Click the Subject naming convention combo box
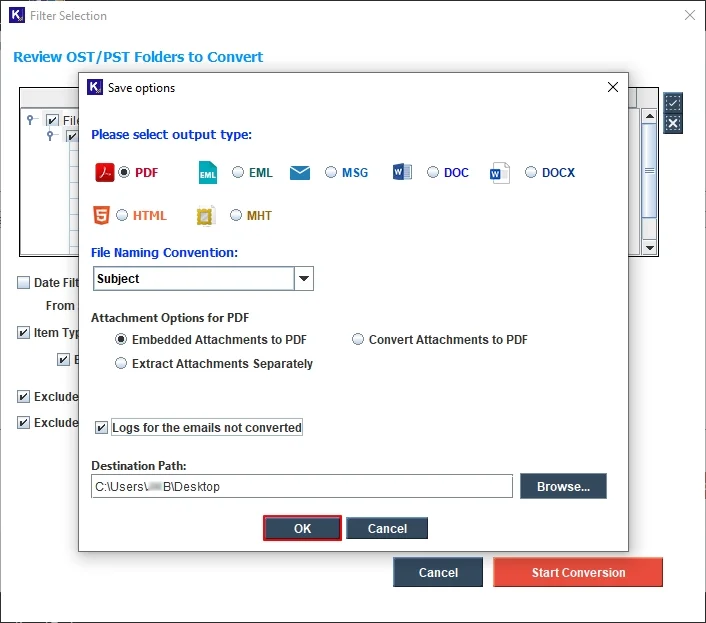706x623 pixels. tap(203, 279)
